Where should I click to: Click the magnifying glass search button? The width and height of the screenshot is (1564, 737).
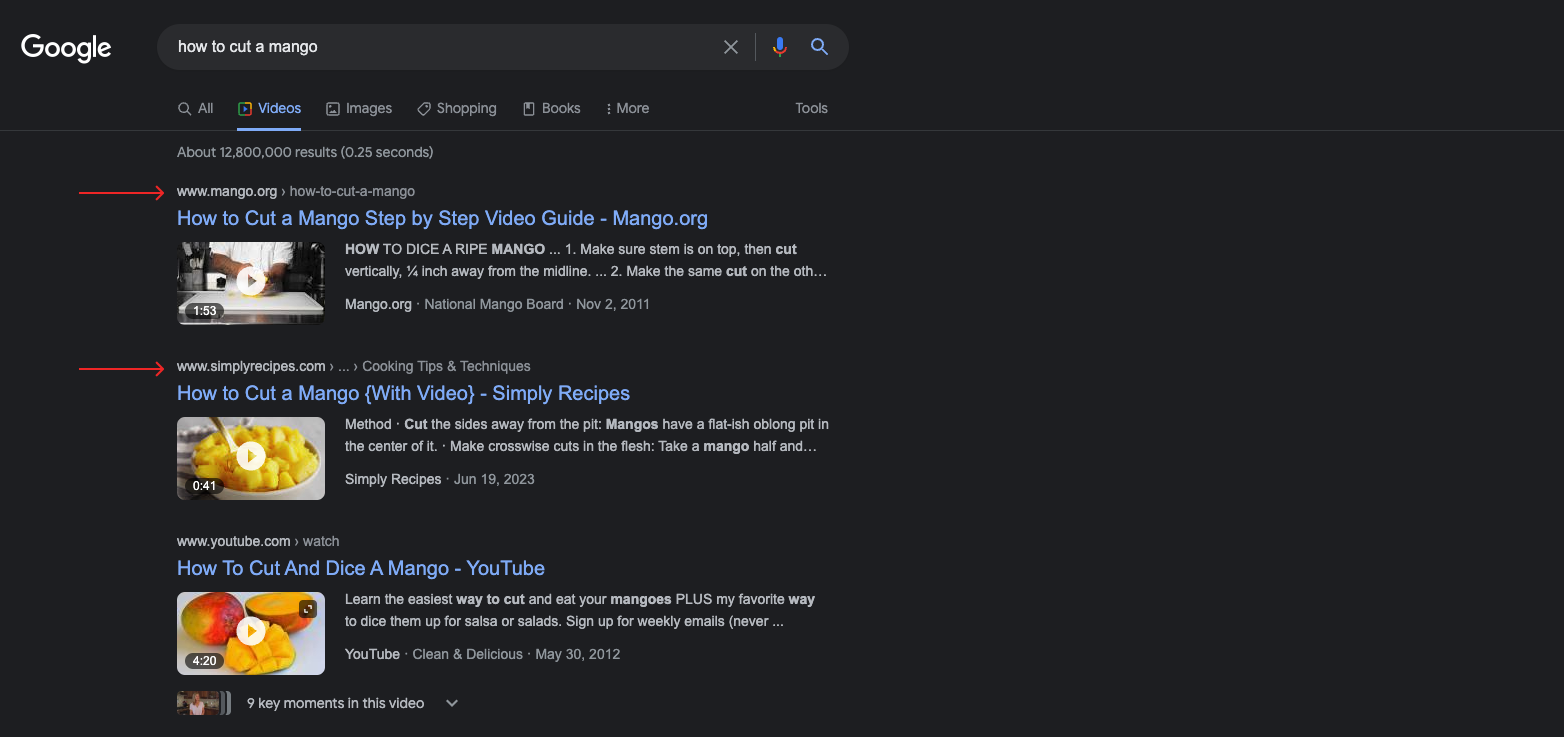[x=819, y=47]
